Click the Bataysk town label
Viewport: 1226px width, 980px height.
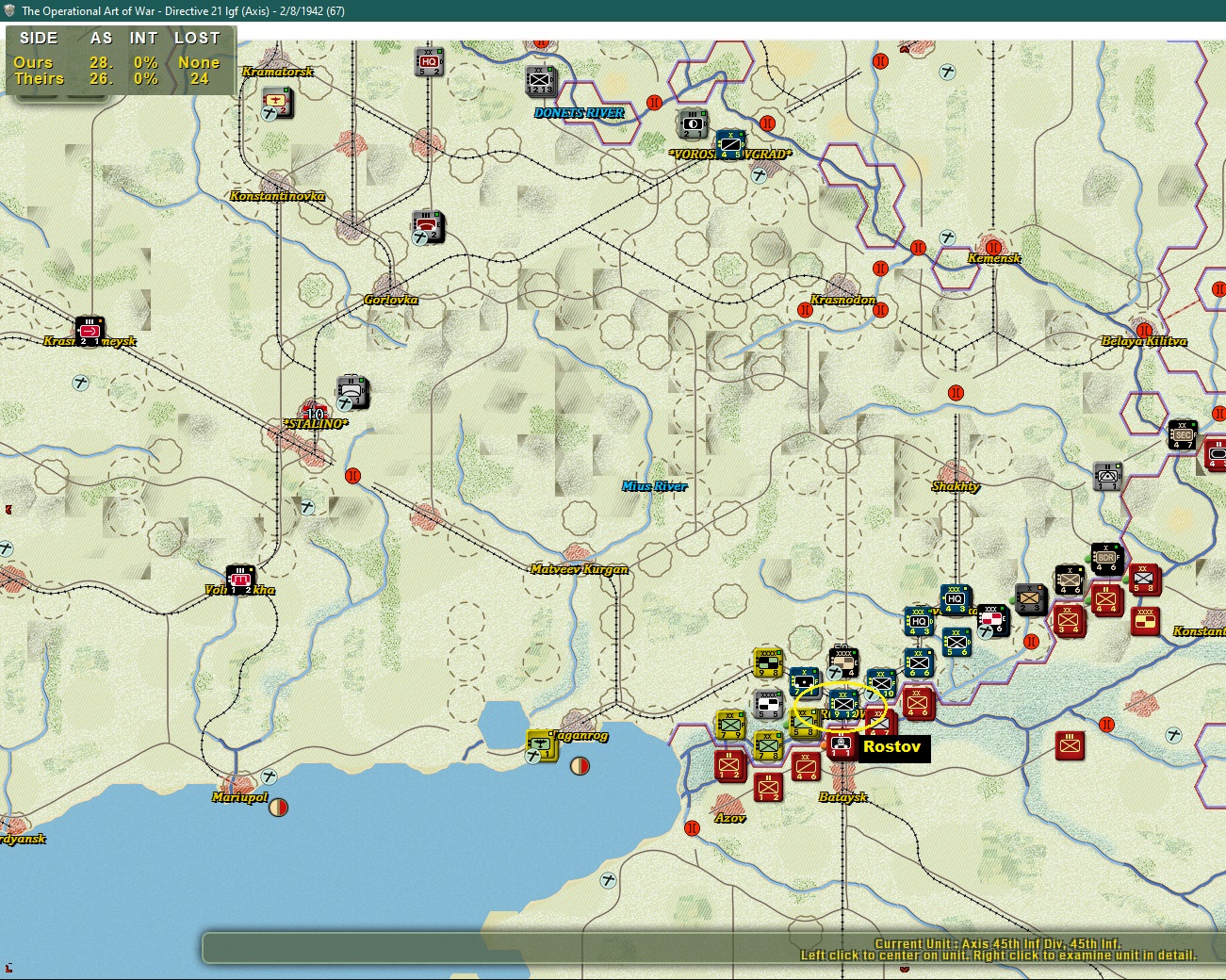[x=843, y=797]
